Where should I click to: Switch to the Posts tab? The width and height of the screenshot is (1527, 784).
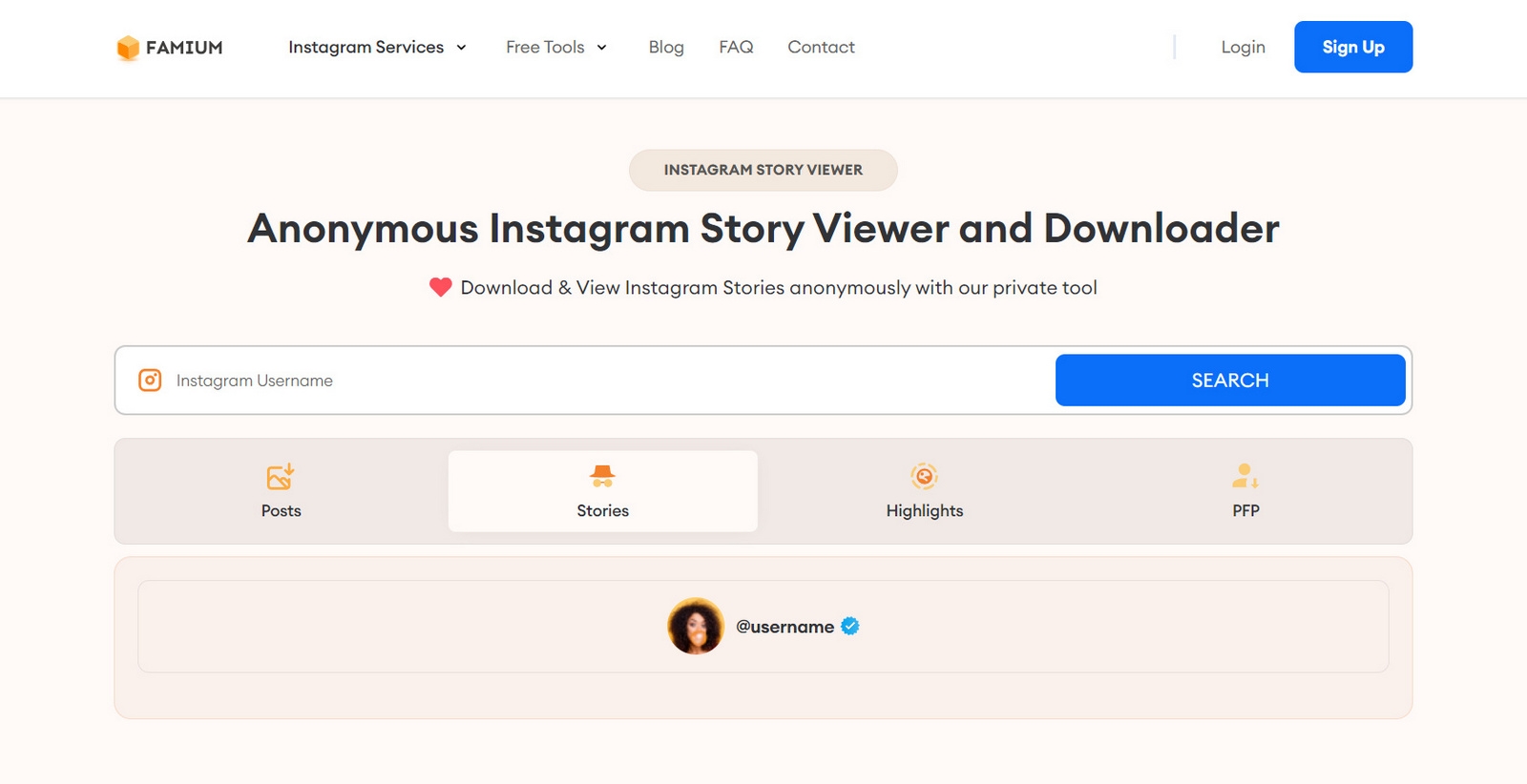click(281, 491)
